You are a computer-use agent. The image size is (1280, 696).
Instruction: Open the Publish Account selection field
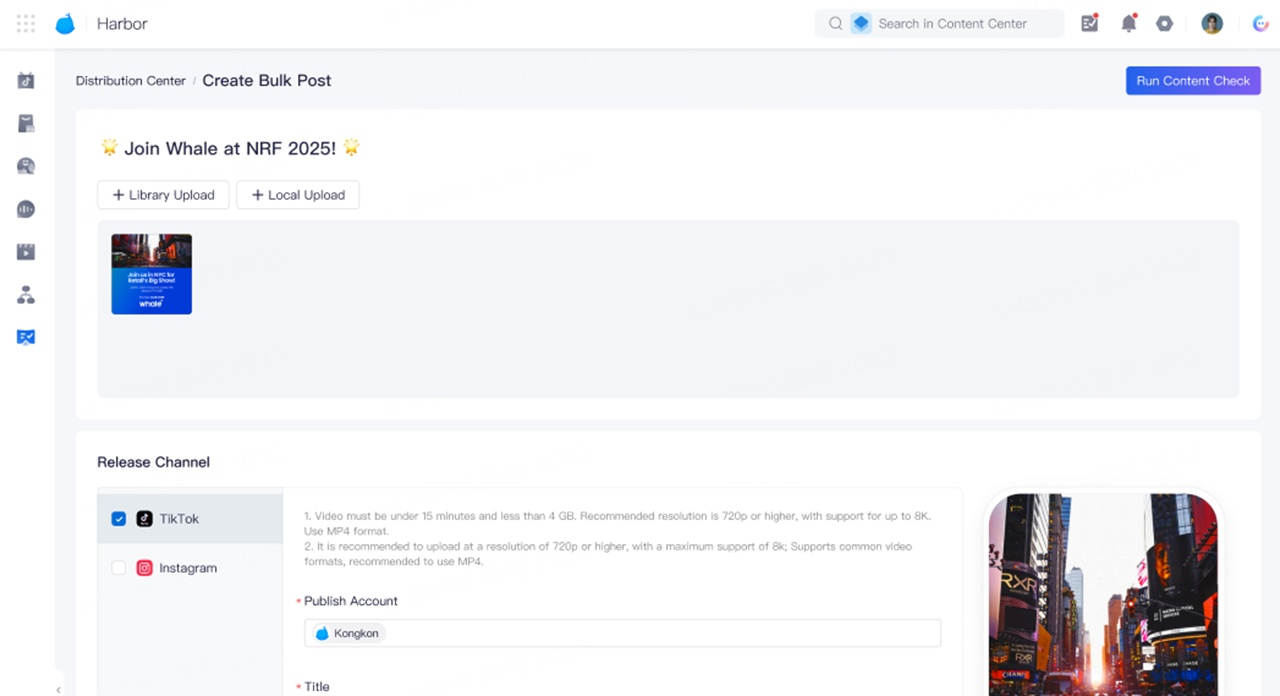point(622,633)
